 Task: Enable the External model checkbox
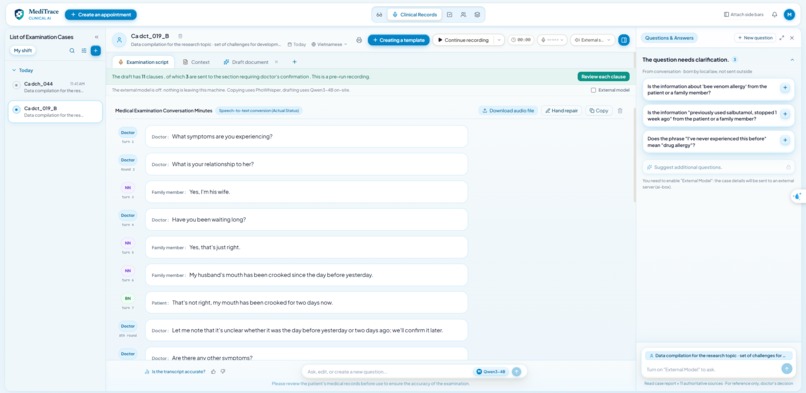593,90
